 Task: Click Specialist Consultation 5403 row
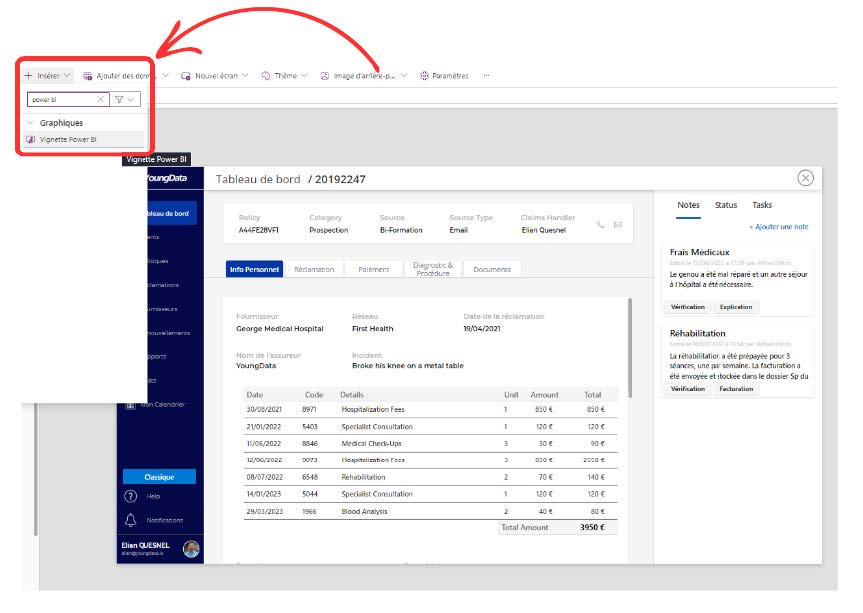pyautogui.click(x=430, y=426)
